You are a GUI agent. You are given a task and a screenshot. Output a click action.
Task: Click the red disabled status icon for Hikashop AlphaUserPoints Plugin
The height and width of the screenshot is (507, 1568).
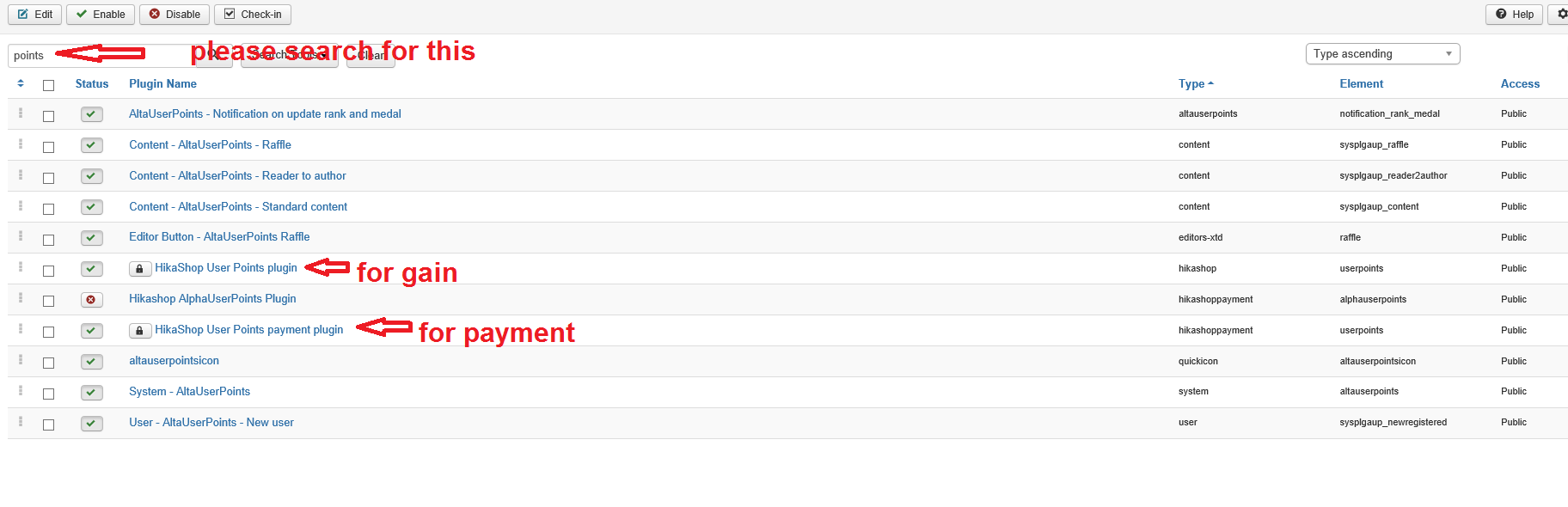click(x=91, y=300)
